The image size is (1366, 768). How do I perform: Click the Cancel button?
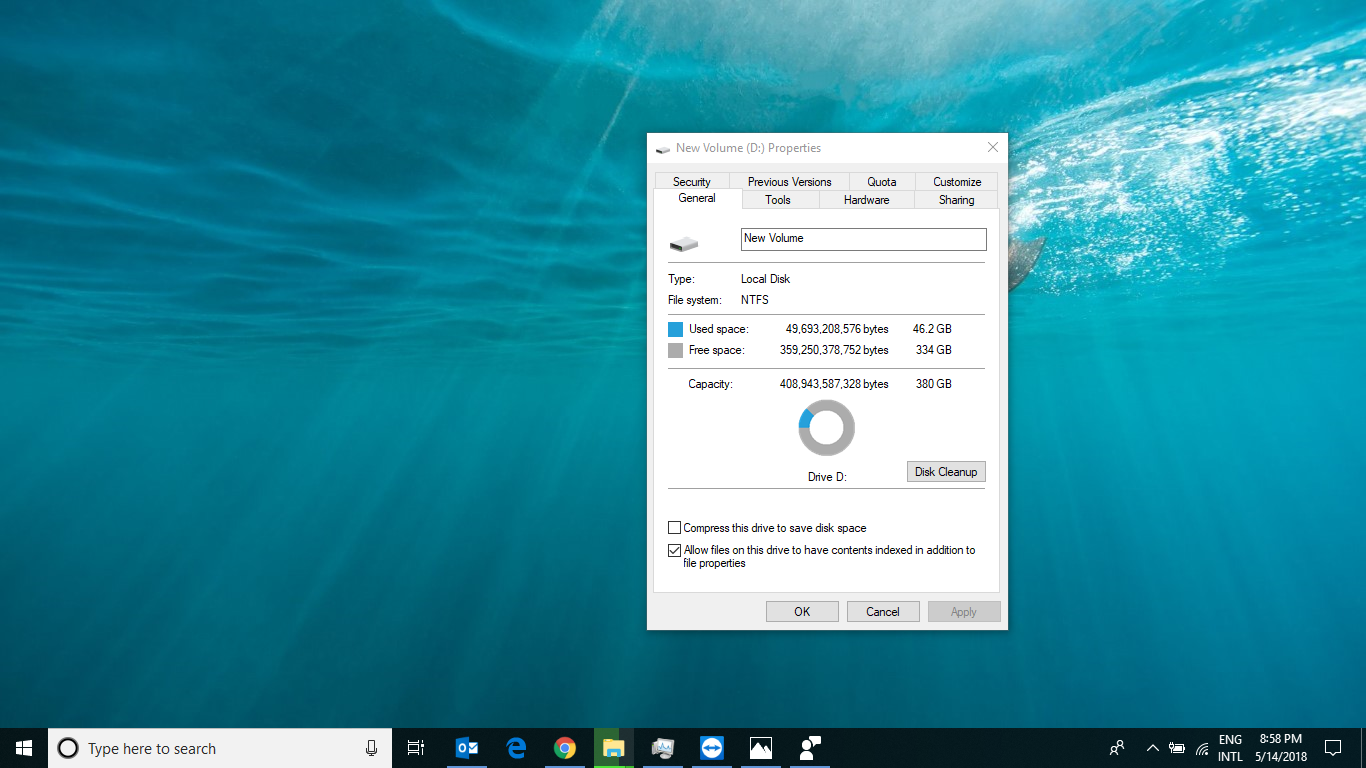click(882, 612)
